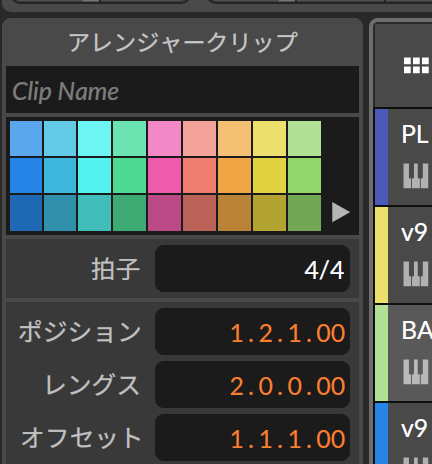The height and width of the screenshot is (464, 432).
Task: Click the piano keys icon on PL track
Action: 416,176
